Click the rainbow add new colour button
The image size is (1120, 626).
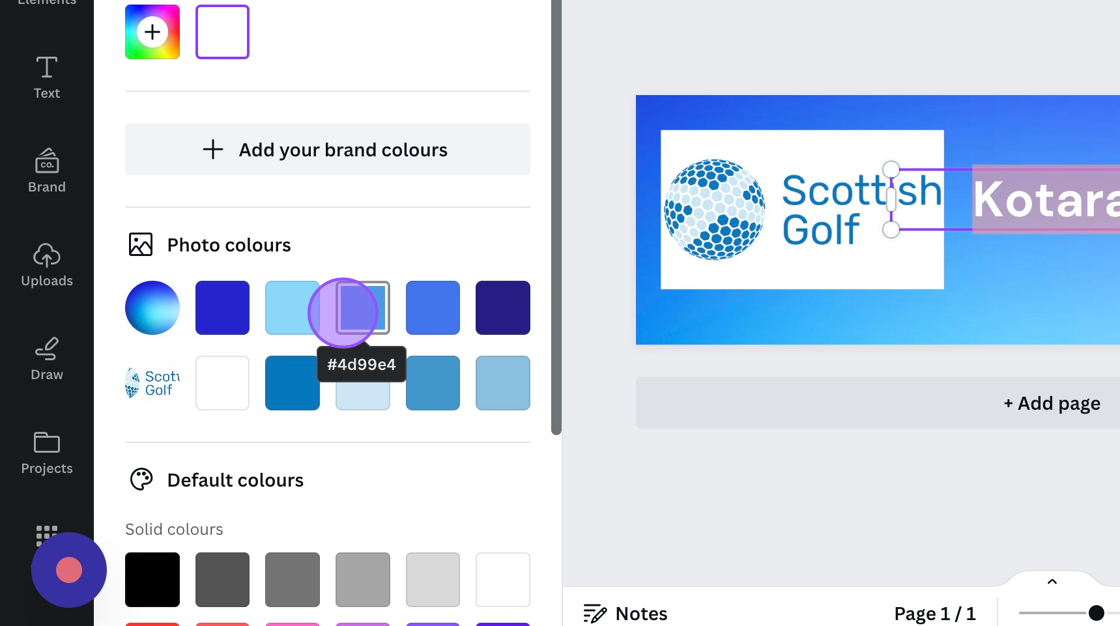152,32
